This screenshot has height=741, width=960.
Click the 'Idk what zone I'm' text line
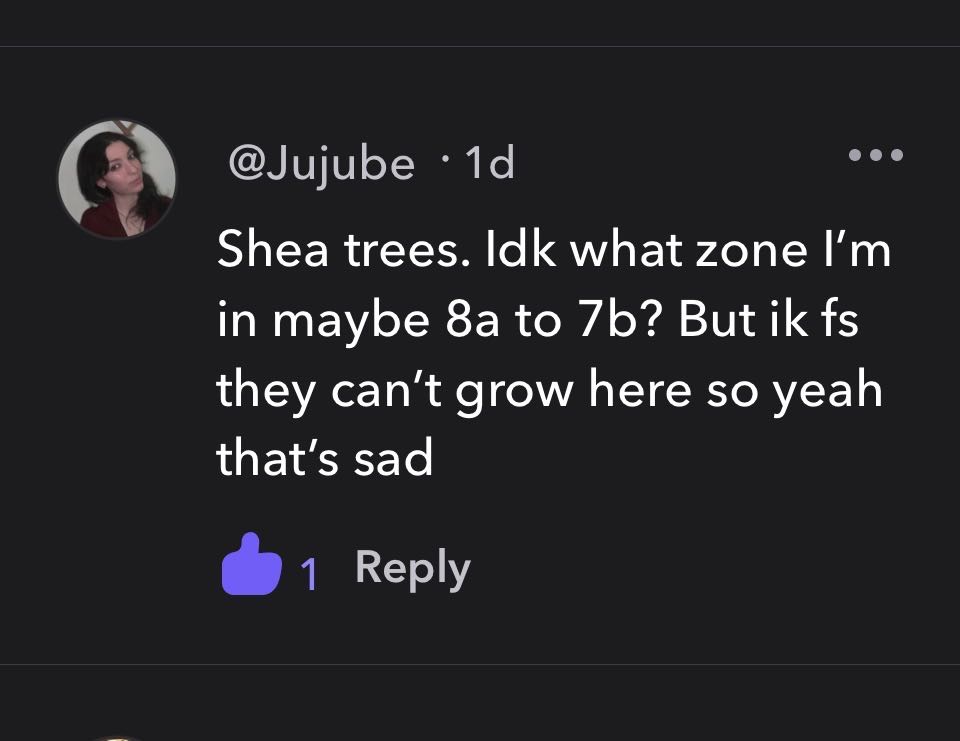point(688,249)
